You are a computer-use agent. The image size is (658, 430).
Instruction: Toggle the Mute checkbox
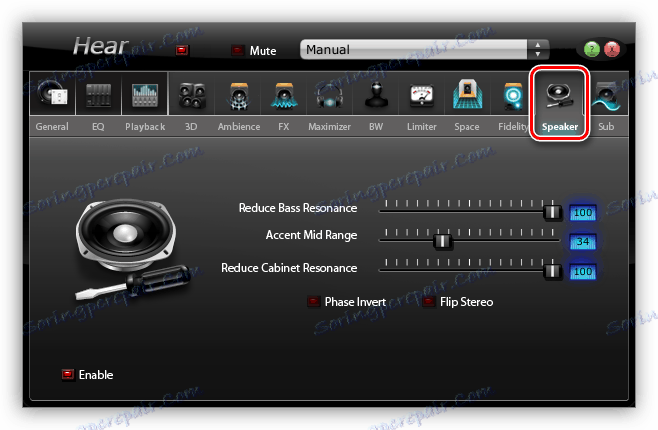238,50
